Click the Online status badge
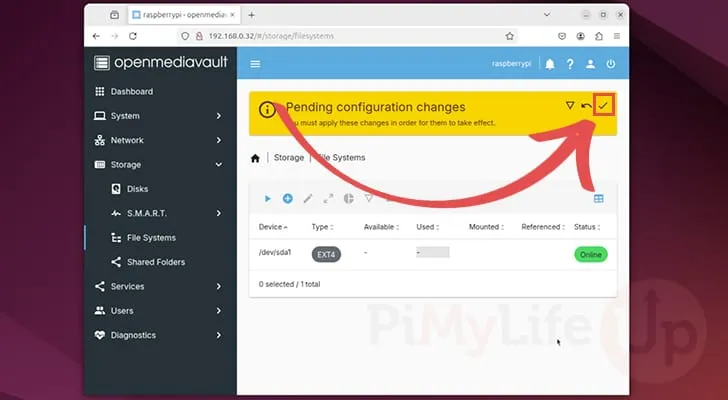The width and height of the screenshot is (728, 400). pyautogui.click(x=591, y=255)
